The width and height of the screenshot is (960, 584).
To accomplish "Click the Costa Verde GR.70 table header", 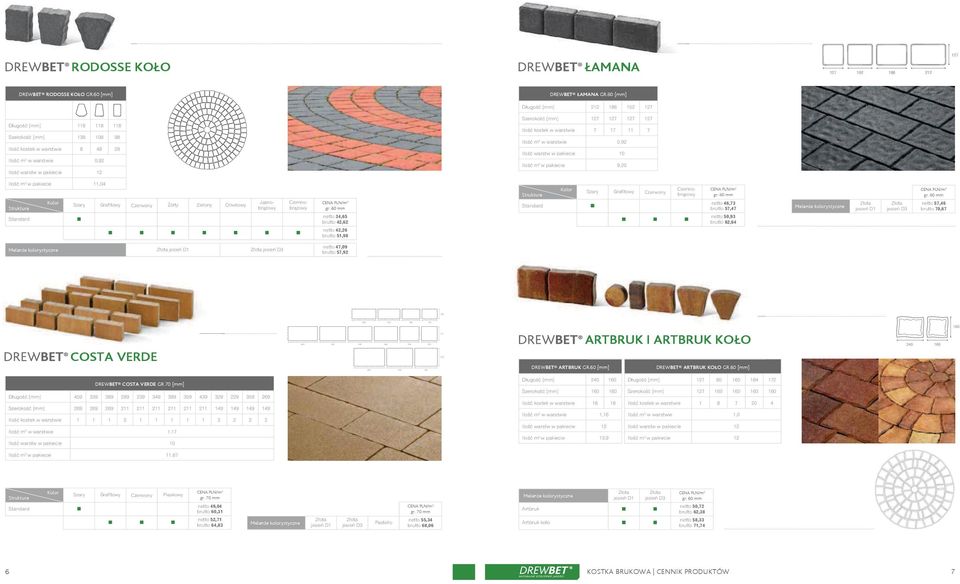I will [x=140, y=384].
